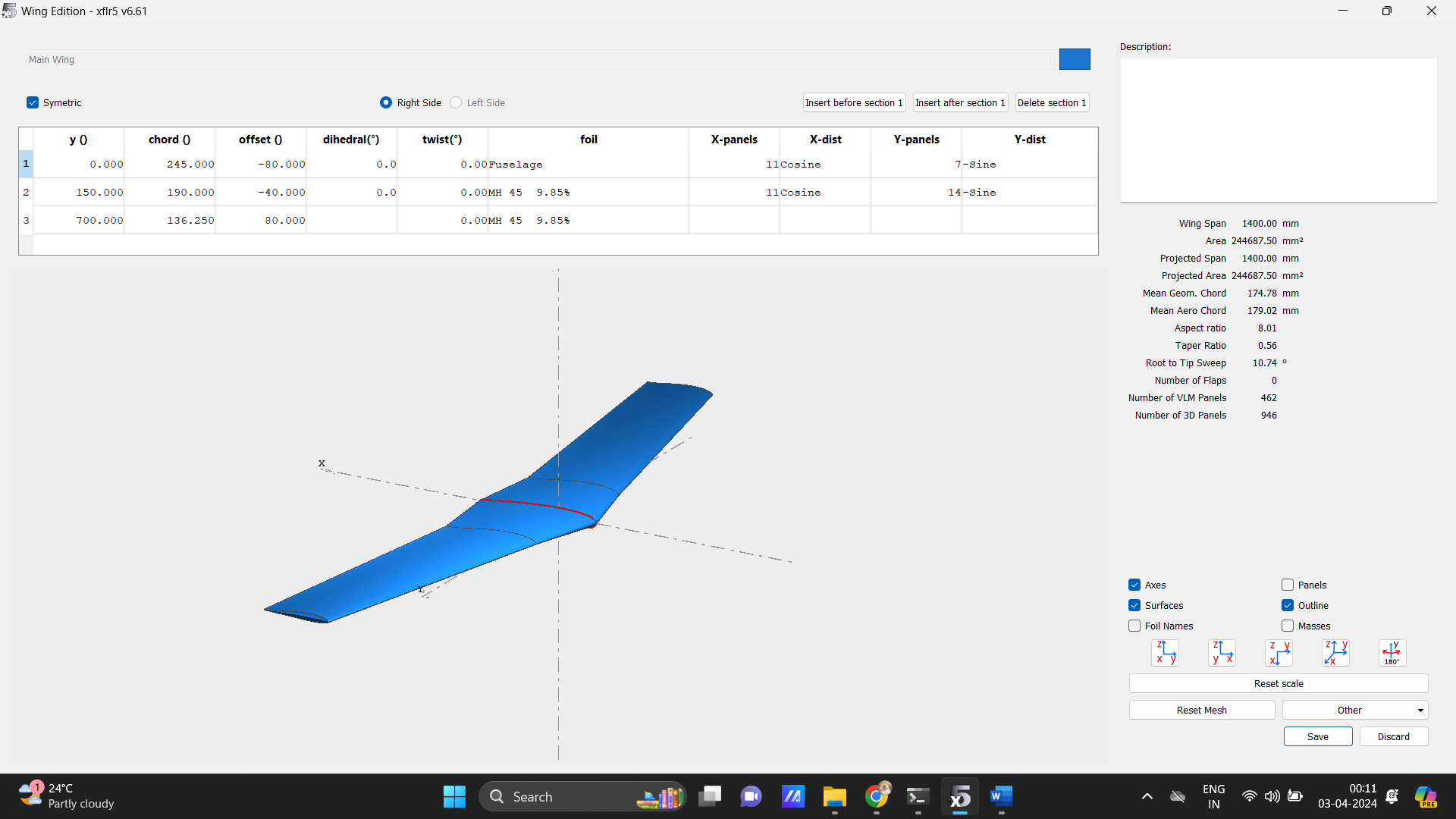
Task: Set the view showing Z and Y axes
Action: (x=1165, y=652)
